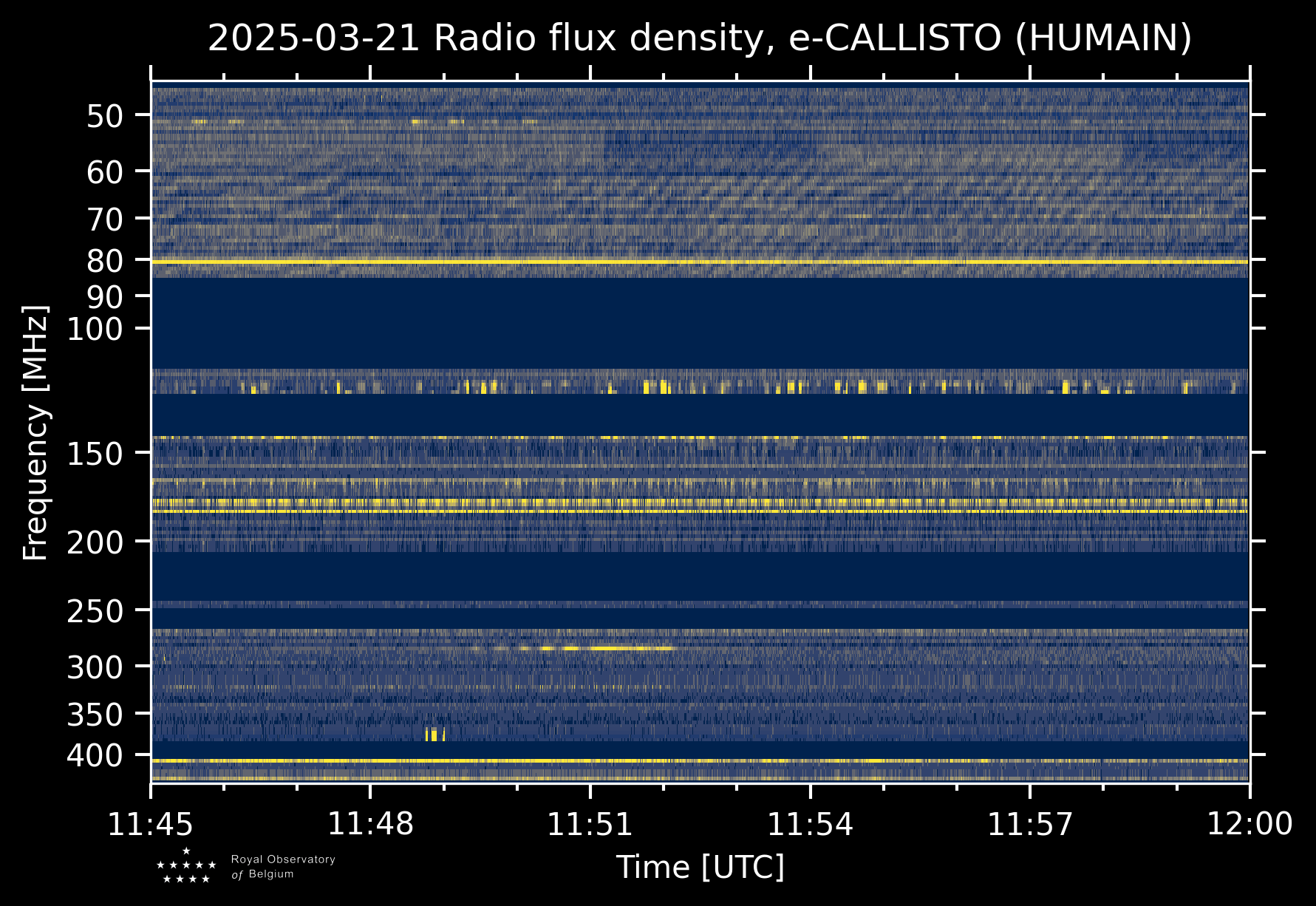Select the 11:57 time tick label
1316x906 pixels.
click(1029, 824)
